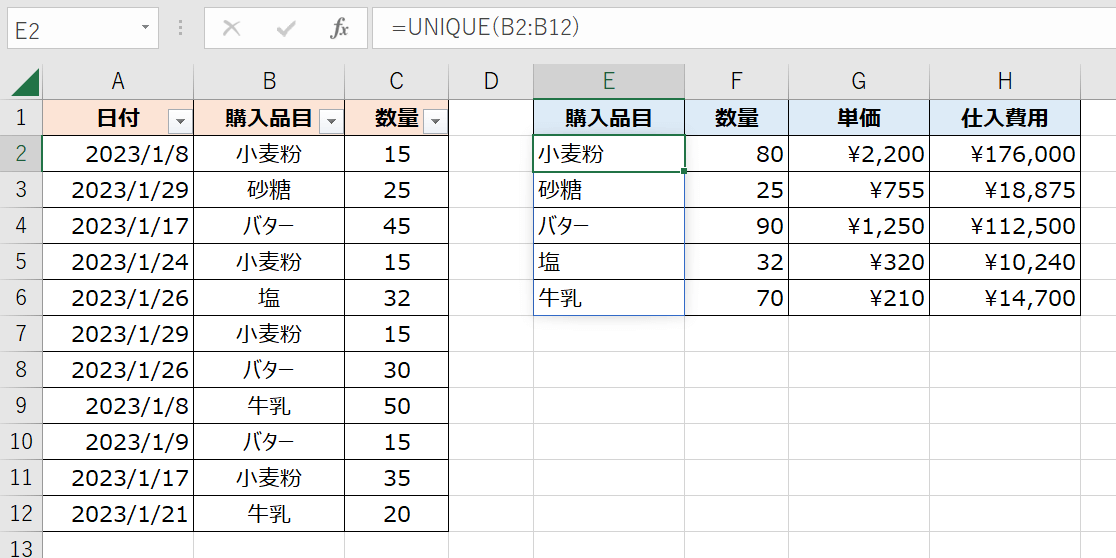Select column H header
Viewport: 1116px width, 558px height.
point(1004,82)
